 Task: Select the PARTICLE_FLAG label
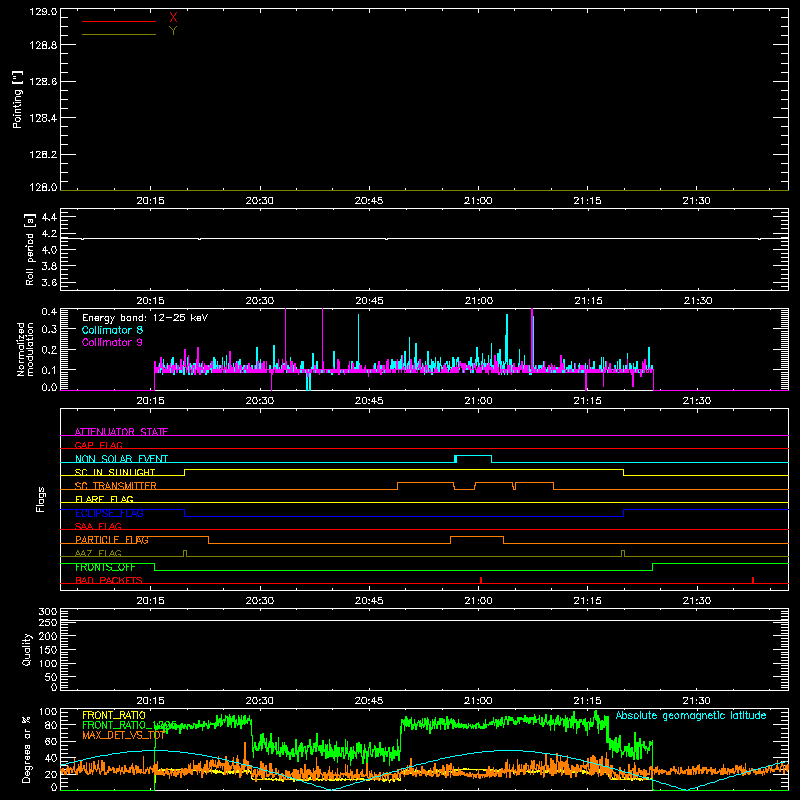(112, 540)
